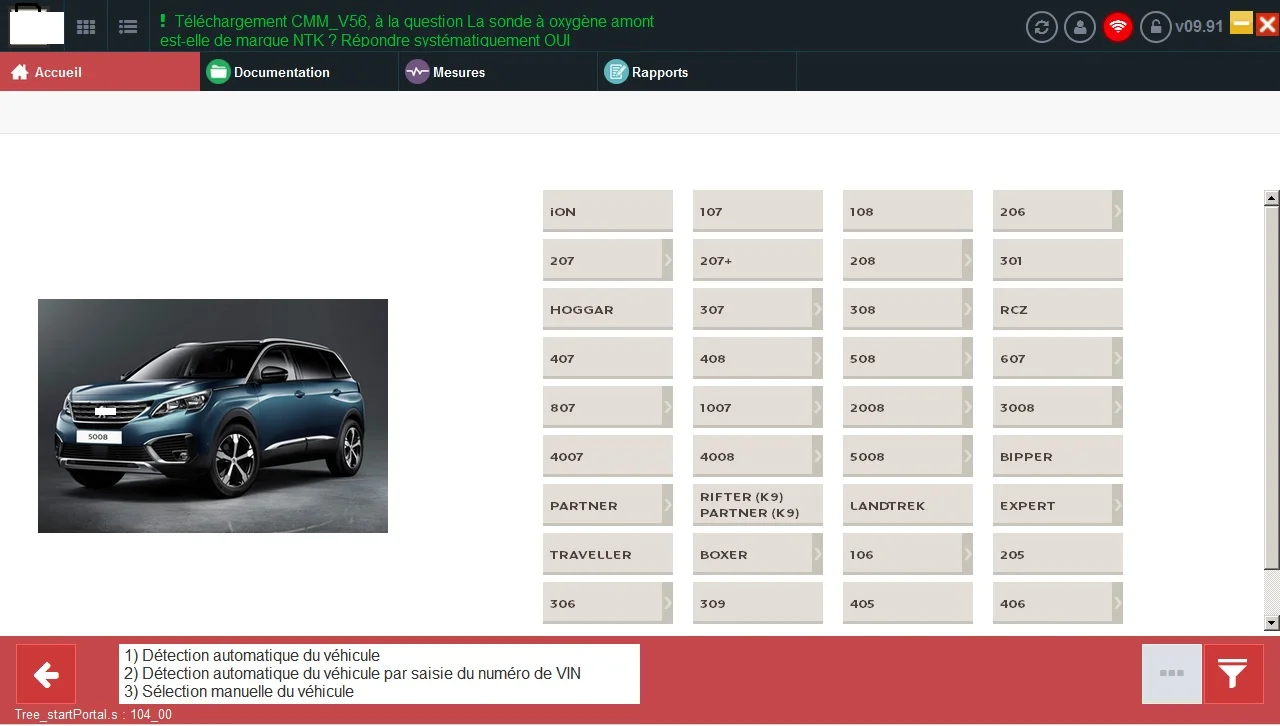
Task: Click Tree_startPortal.s status bar text
Action: click(x=93, y=715)
